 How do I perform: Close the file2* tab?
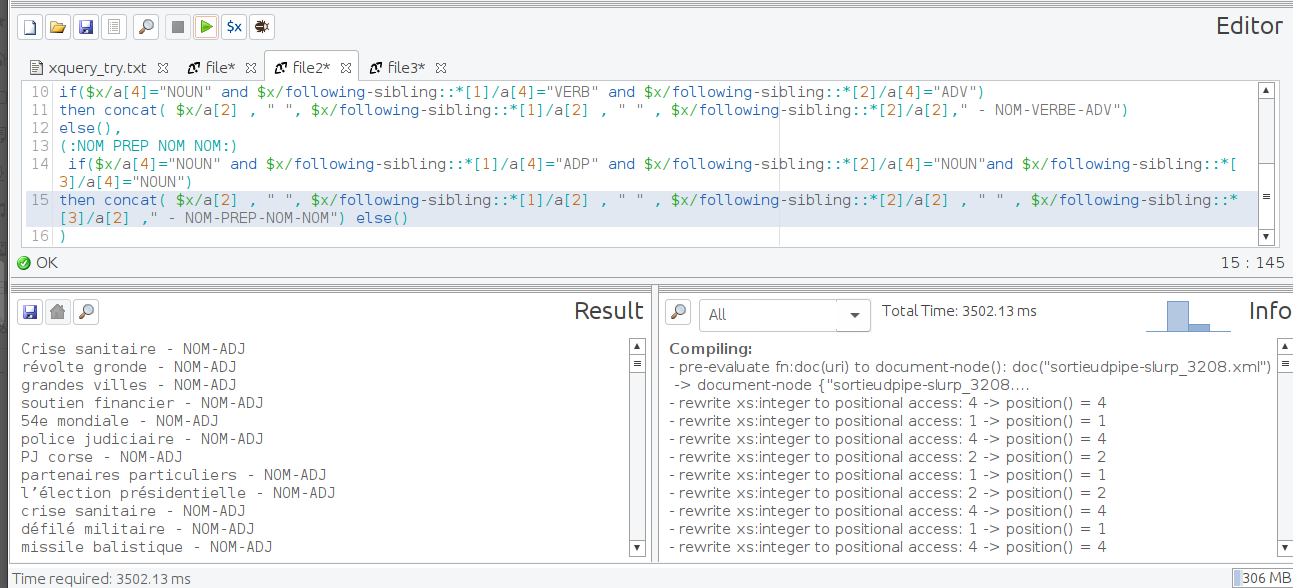346,69
